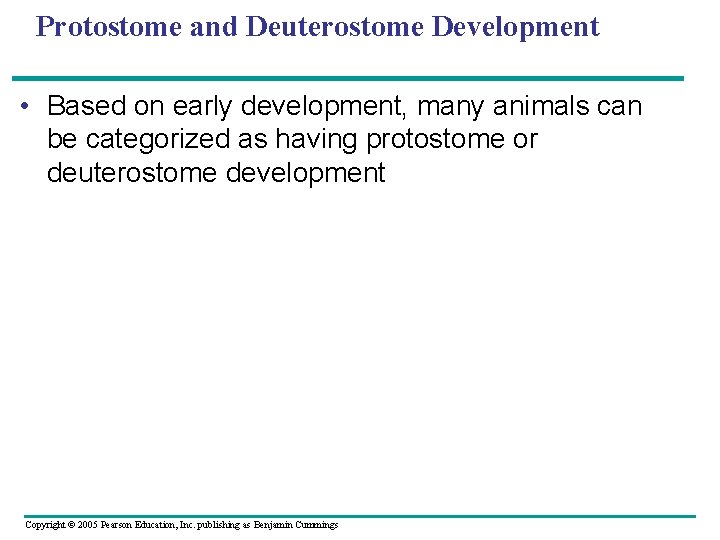Click the line 'be categorized as having protostome or'

[292, 140]
